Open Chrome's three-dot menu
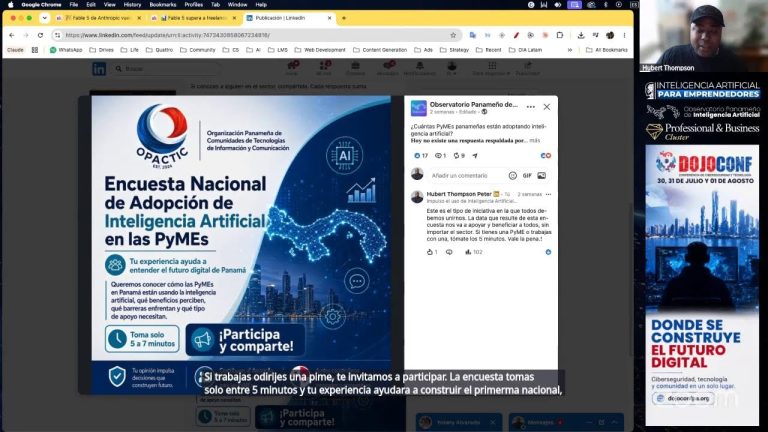Image resolution: width=768 pixels, height=432 pixels. [624, 35]
